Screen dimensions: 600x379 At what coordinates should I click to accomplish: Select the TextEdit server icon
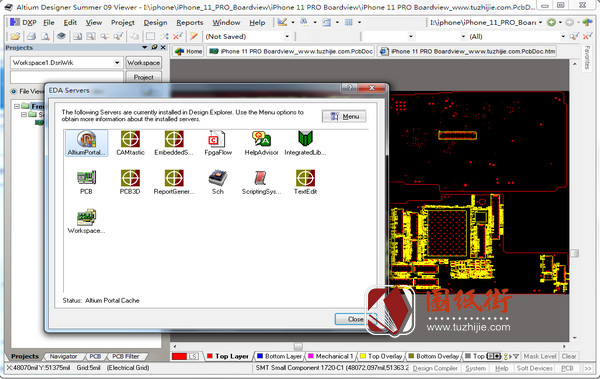[305, 181]
